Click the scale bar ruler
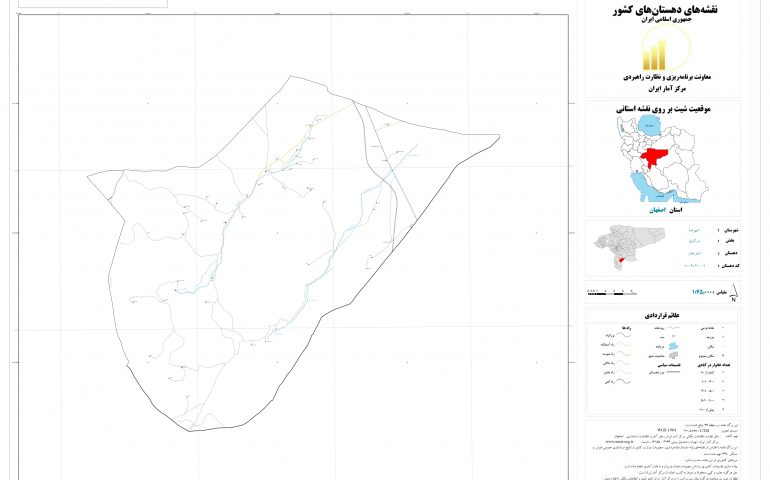Screen dimensions: 770x480 (612, 291)
